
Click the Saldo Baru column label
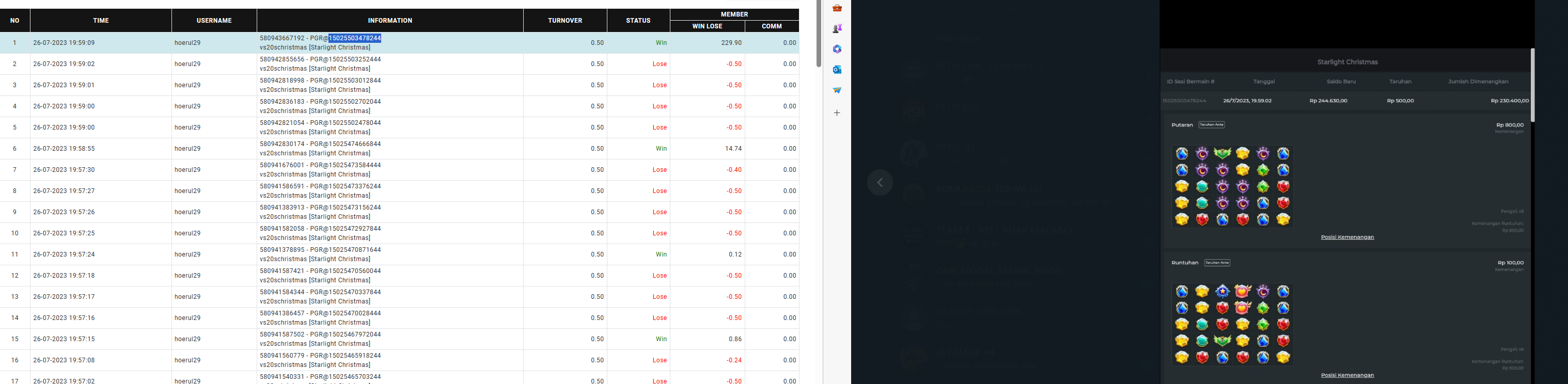(x=1341, y=82)
